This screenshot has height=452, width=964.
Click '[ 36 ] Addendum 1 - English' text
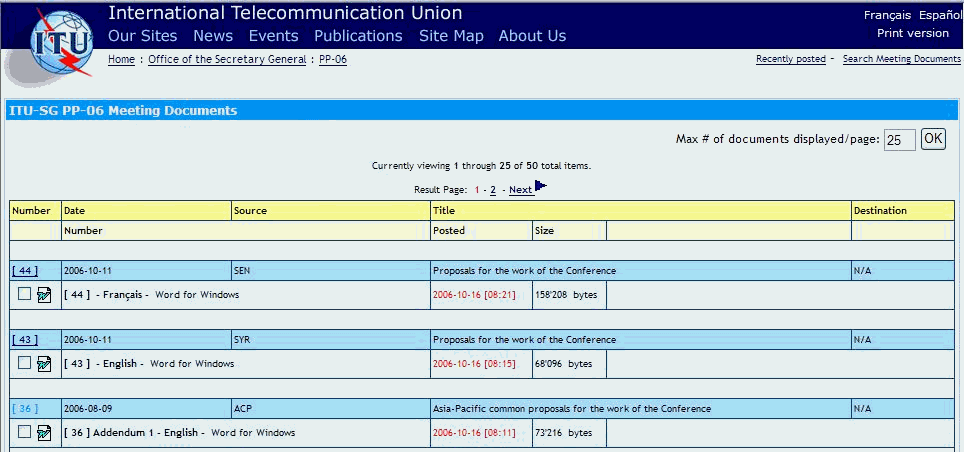pyautogui.click(x=131, y=432)
